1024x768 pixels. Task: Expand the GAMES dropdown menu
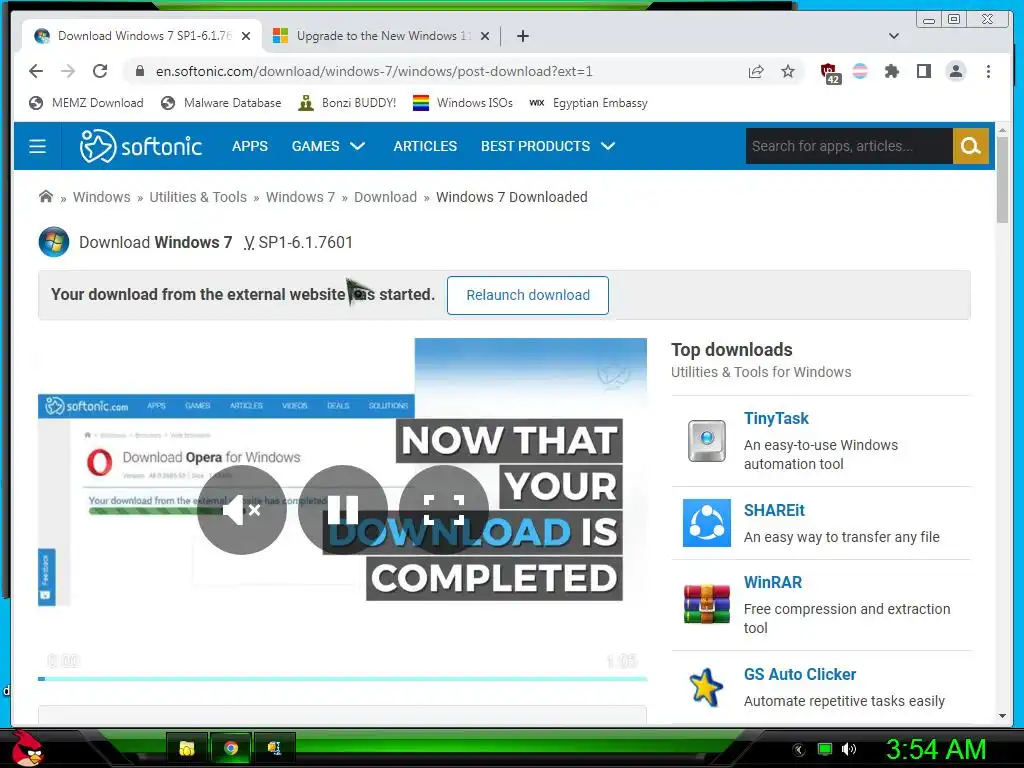pyautogui.click(x=328, y=146)
